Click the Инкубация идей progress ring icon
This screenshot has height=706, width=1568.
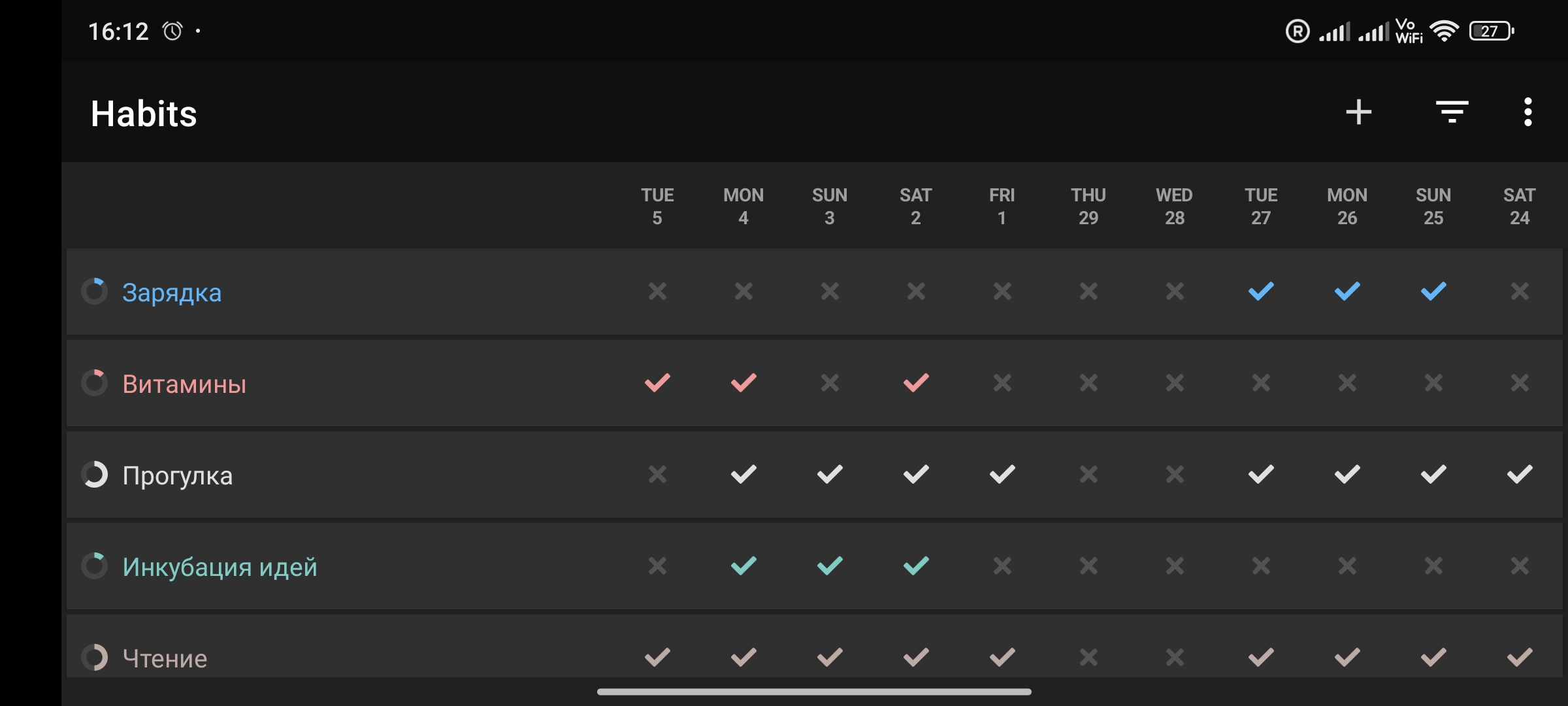point(95,566)
